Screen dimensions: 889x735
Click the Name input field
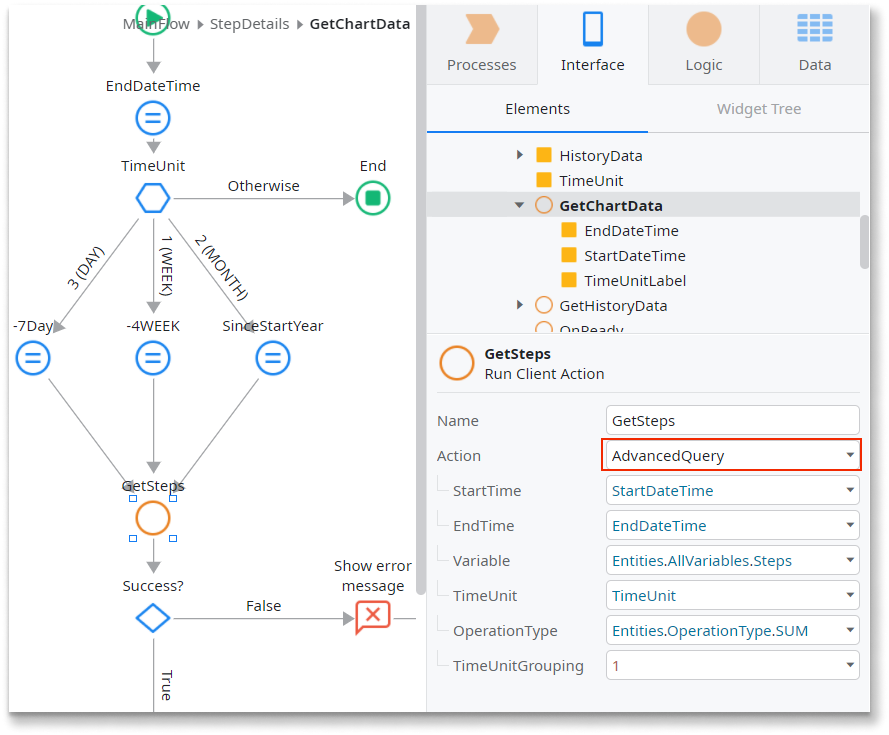[x=732, y=421]
